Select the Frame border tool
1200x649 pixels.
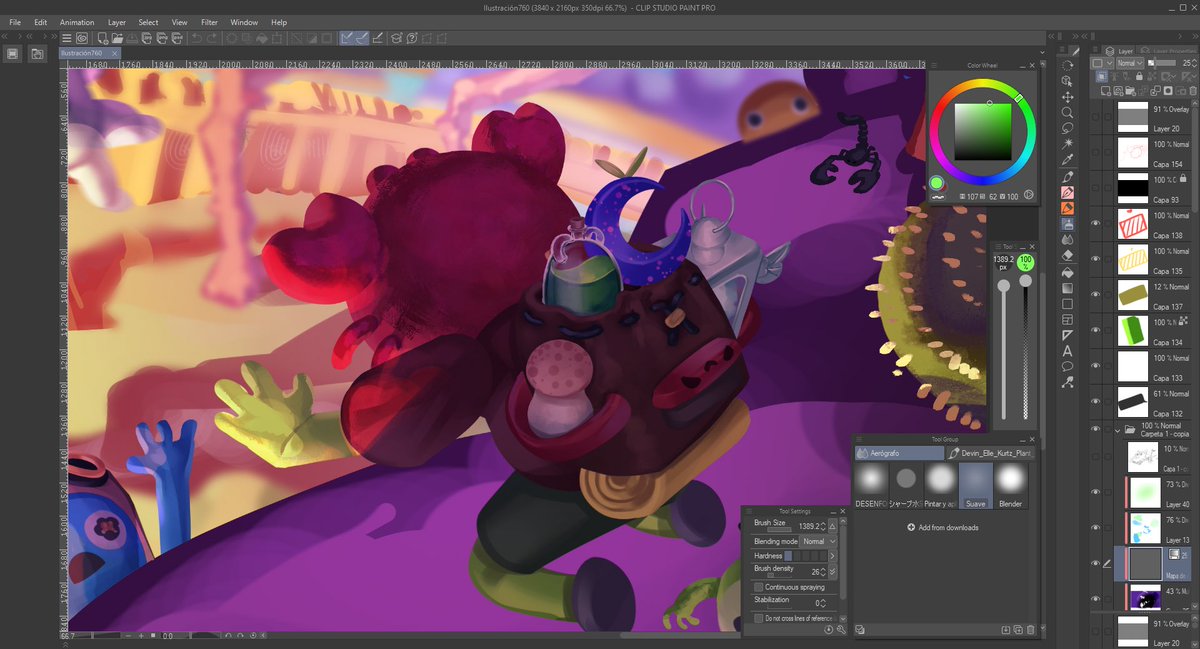(1068, 319)
